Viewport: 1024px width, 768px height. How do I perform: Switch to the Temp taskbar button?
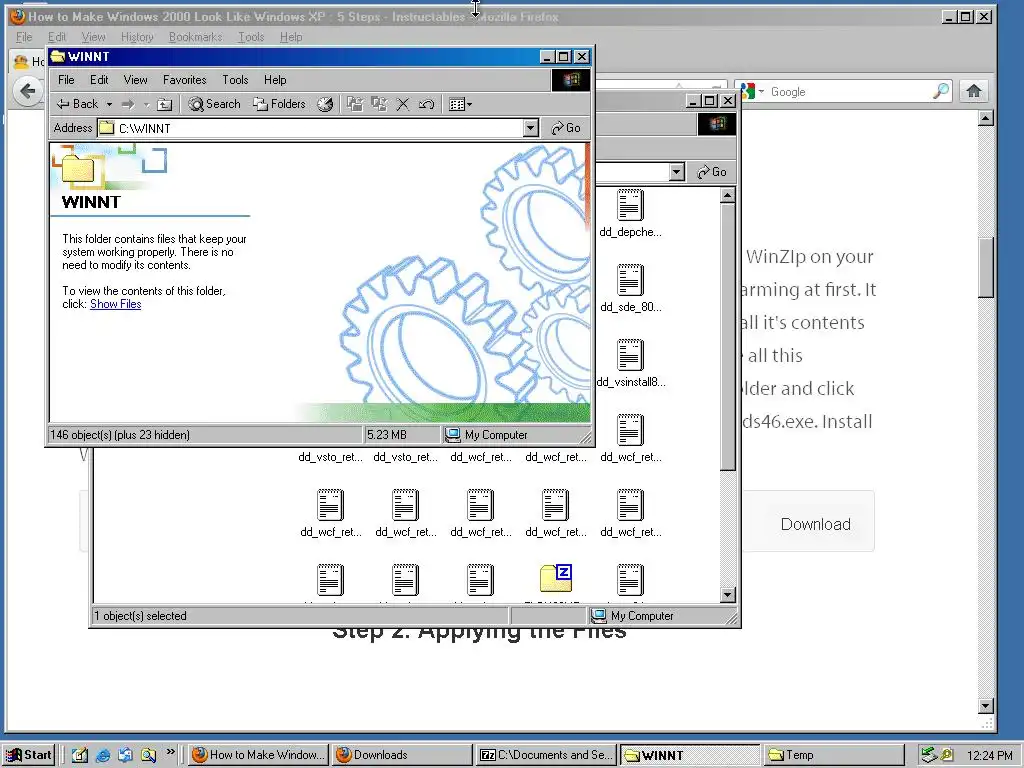(834, 755)
